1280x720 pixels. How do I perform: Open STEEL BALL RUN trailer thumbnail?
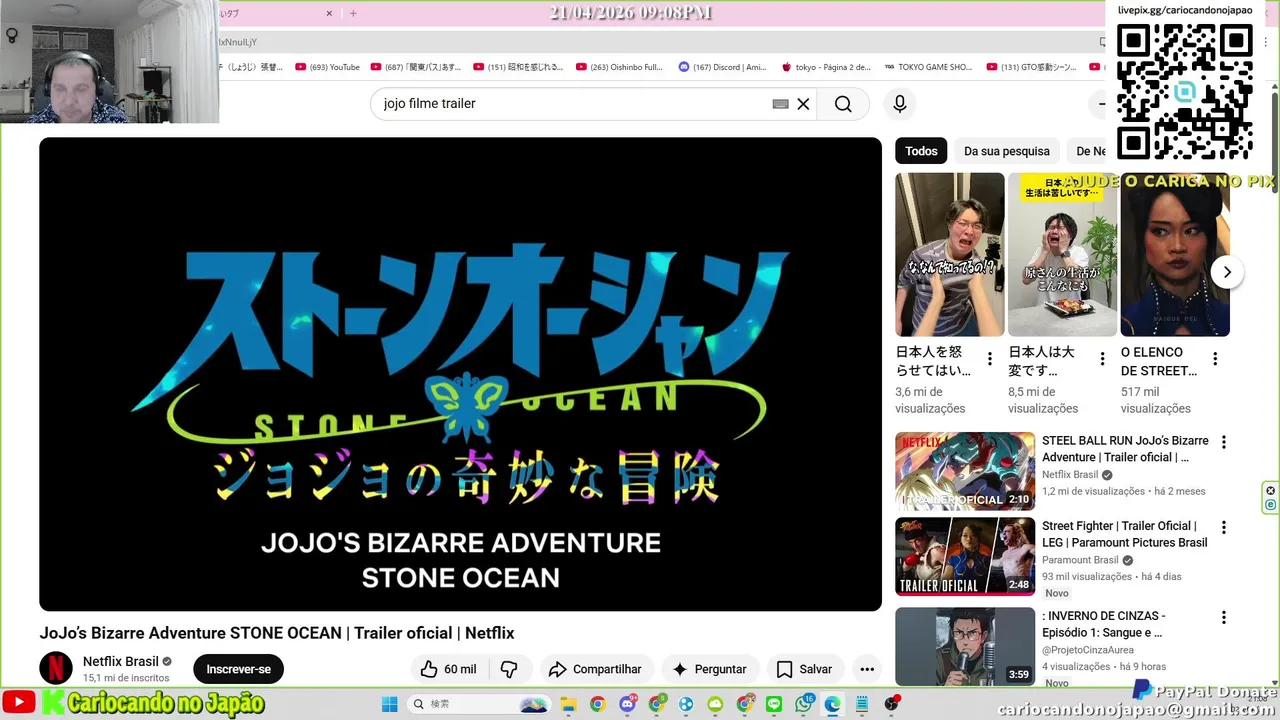pos(965,471)
